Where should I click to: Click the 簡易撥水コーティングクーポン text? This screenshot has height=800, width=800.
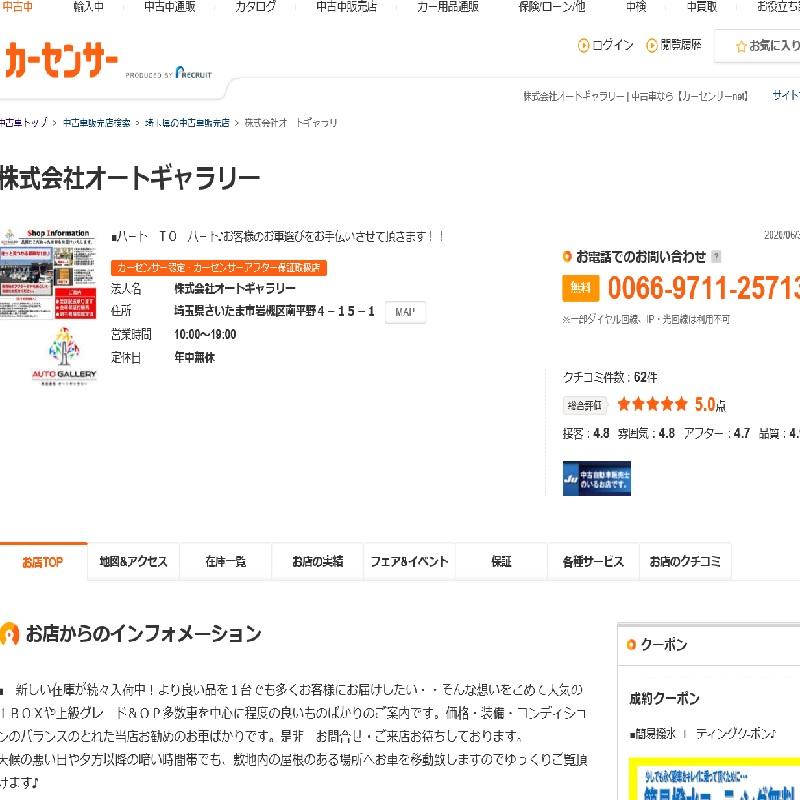pyautogui.click(x=703, y=734)
